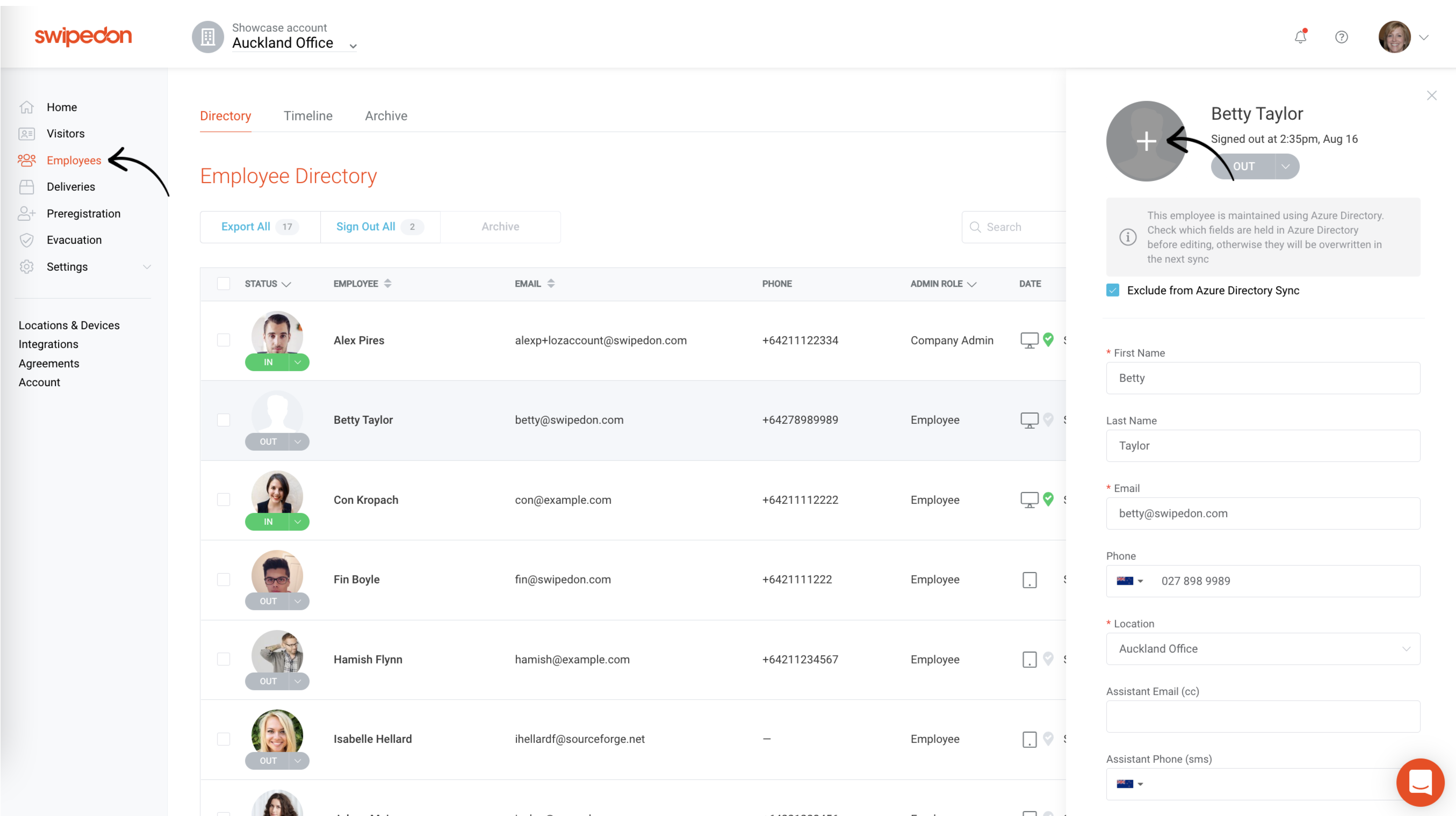Tick the select-all employees header checkbox
This screenshot has width=1456, height=816.
(224, 284)
